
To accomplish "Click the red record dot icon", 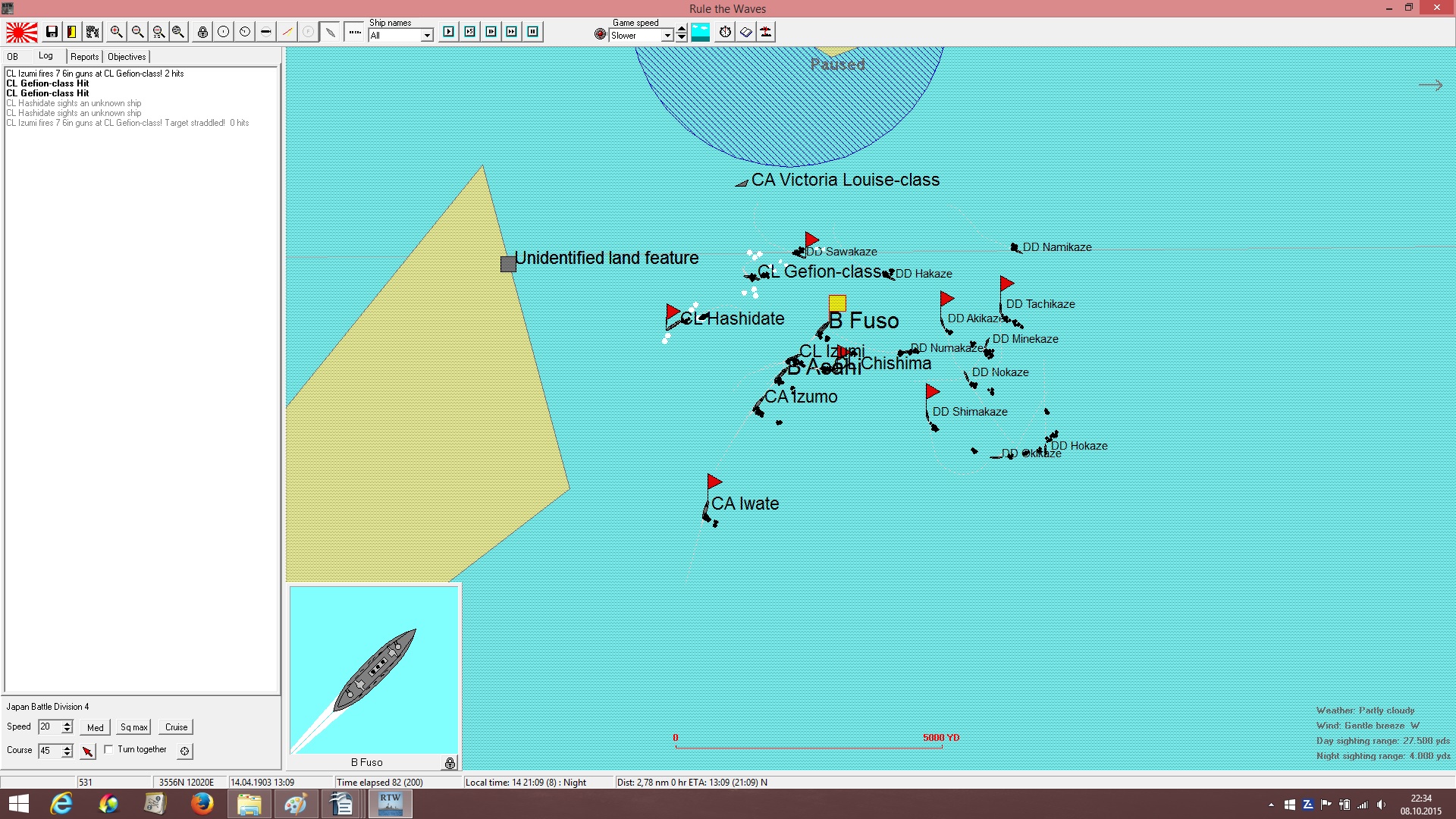I will (x=601, y=34).
